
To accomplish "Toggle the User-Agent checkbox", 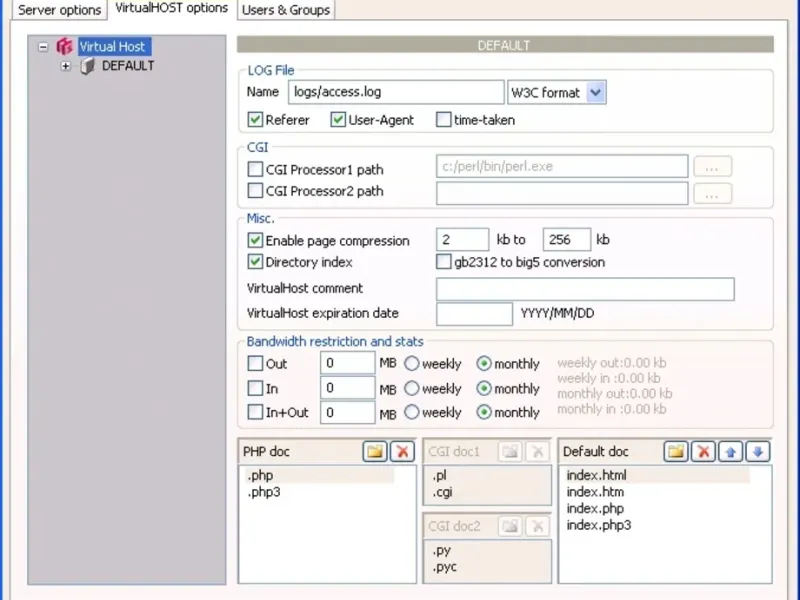I will (x=338, y=120).
